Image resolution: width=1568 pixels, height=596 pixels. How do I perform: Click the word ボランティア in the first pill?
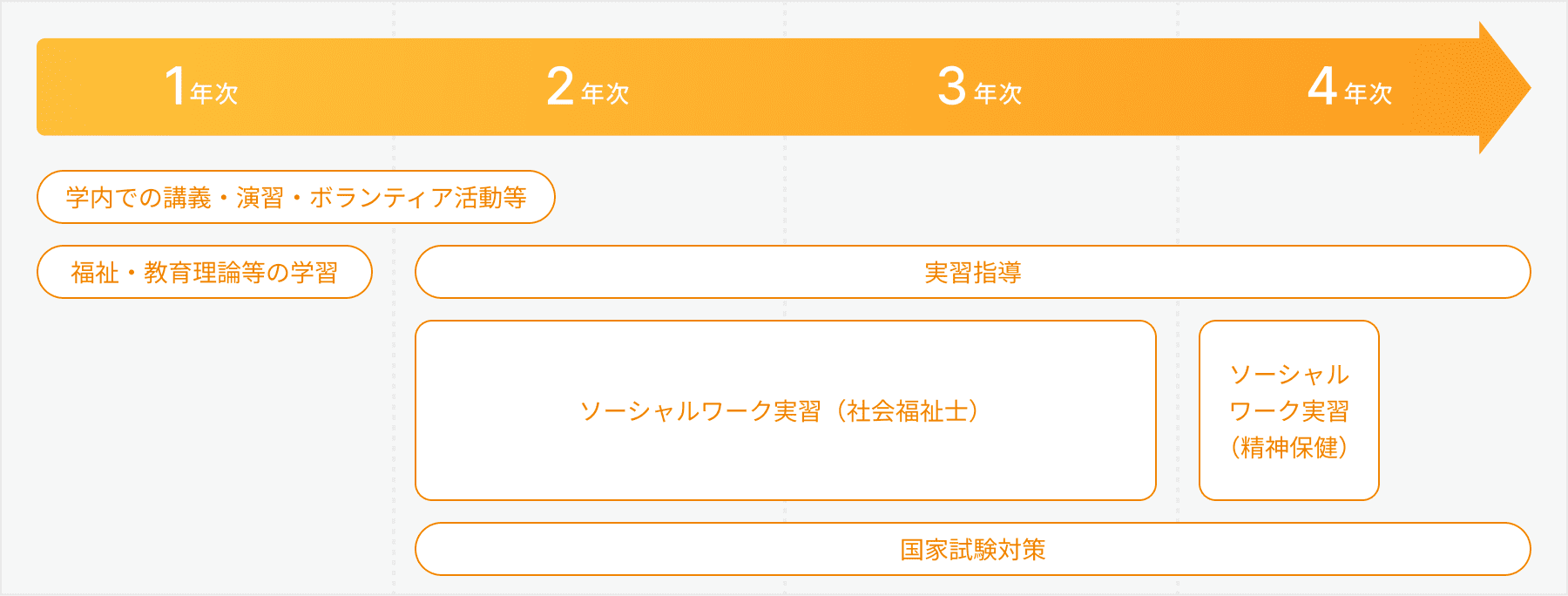382,198
